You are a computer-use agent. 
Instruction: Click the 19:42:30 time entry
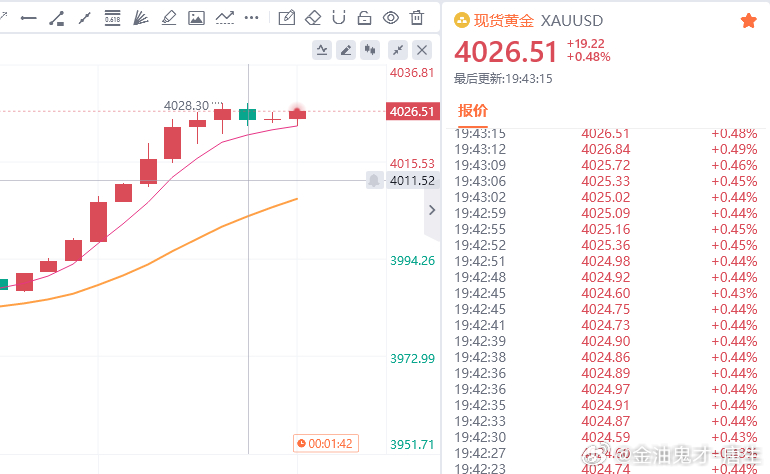tap(480, 437)
